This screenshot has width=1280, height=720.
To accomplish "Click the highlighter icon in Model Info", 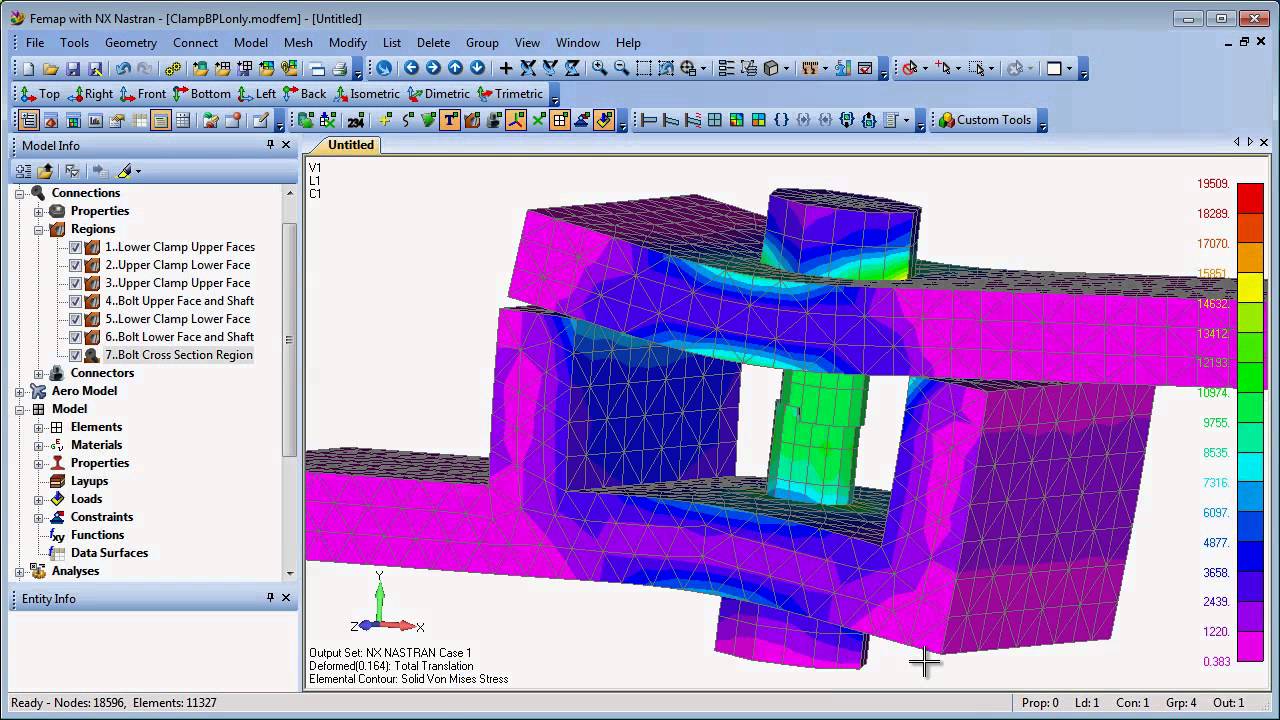I will (x=125, y=171).
